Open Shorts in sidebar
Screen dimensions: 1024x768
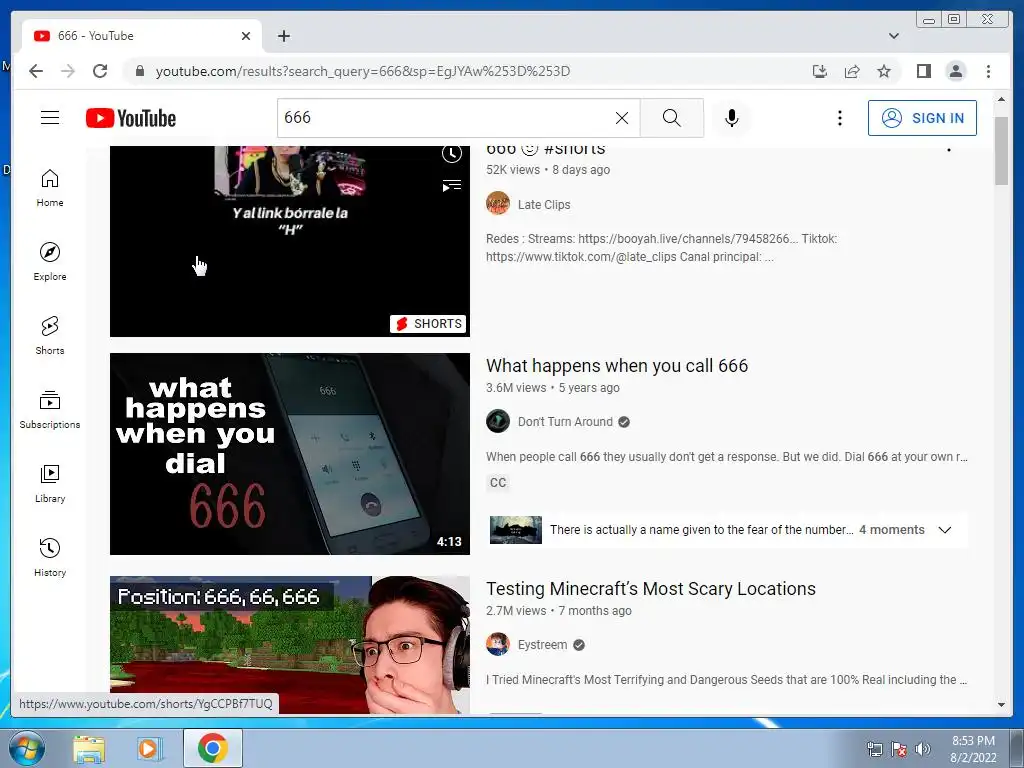click(50, 335)
